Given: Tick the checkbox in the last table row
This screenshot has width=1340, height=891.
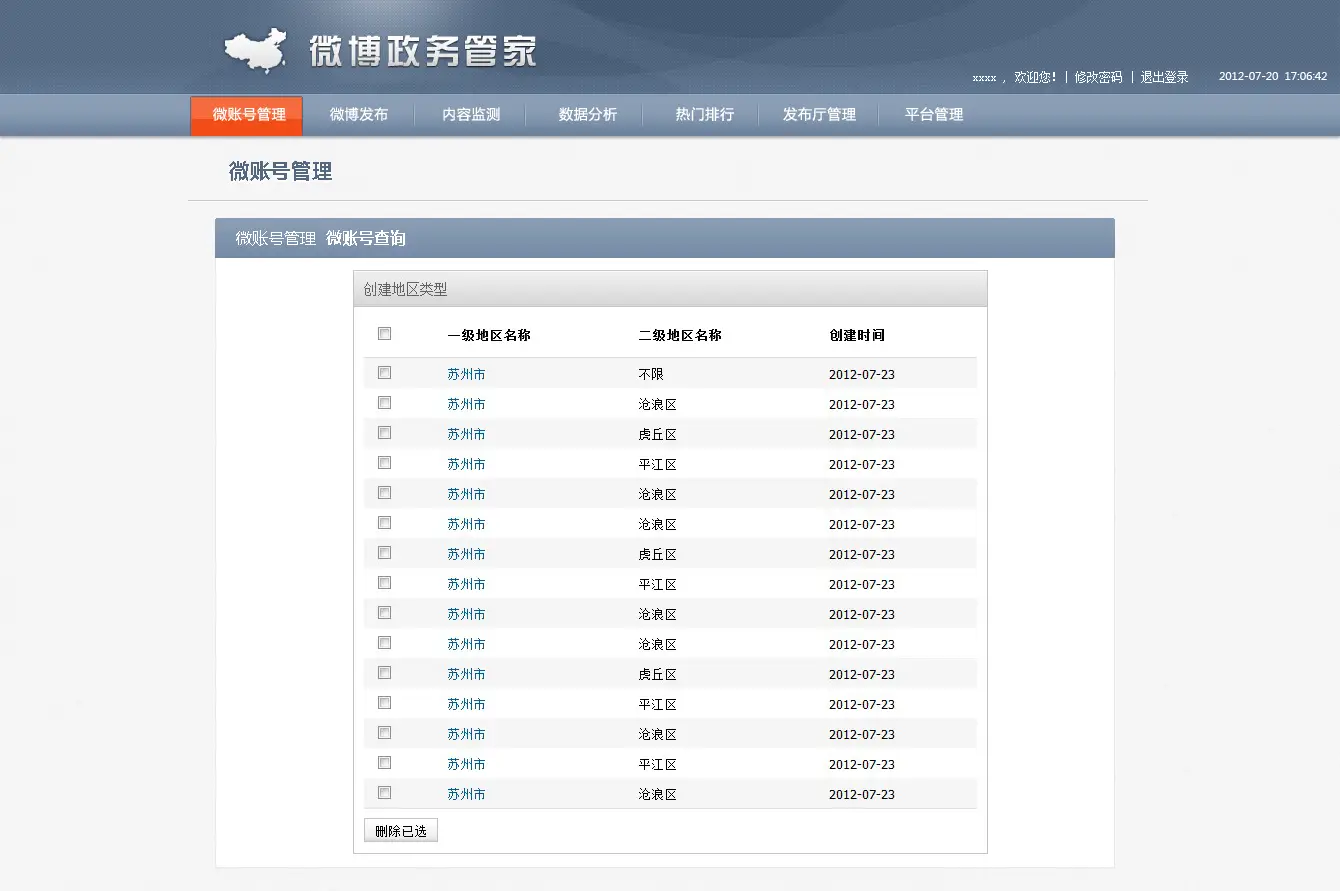Looking at the screenshot, I should 384,793.
